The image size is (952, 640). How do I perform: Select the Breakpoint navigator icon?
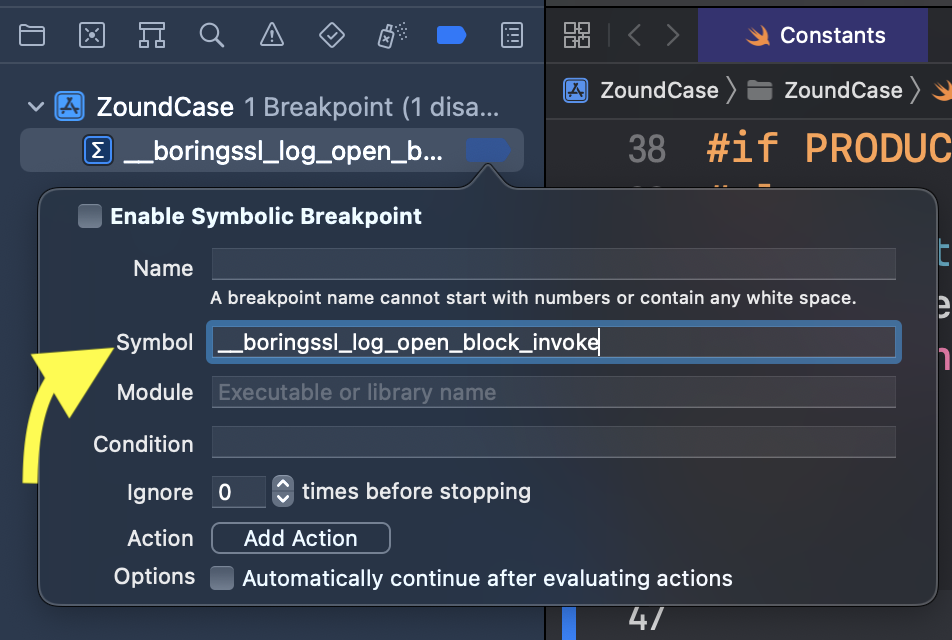(x=451, y=36)
